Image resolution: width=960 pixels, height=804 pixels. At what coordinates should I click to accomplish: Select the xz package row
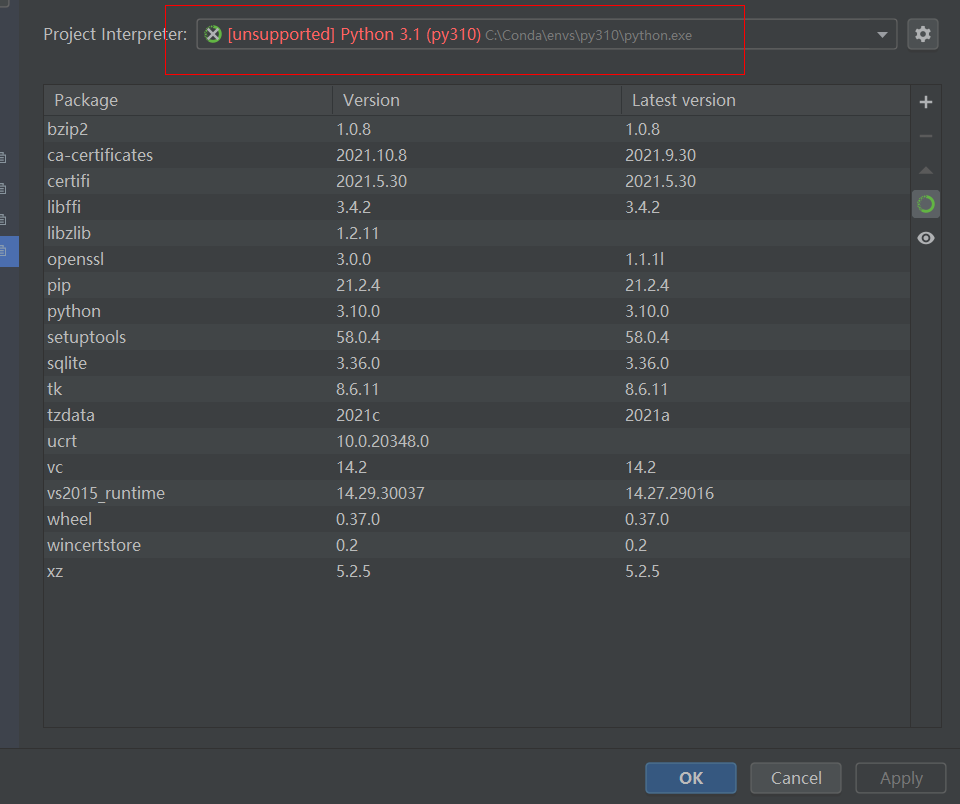click(x=477, y=571)
